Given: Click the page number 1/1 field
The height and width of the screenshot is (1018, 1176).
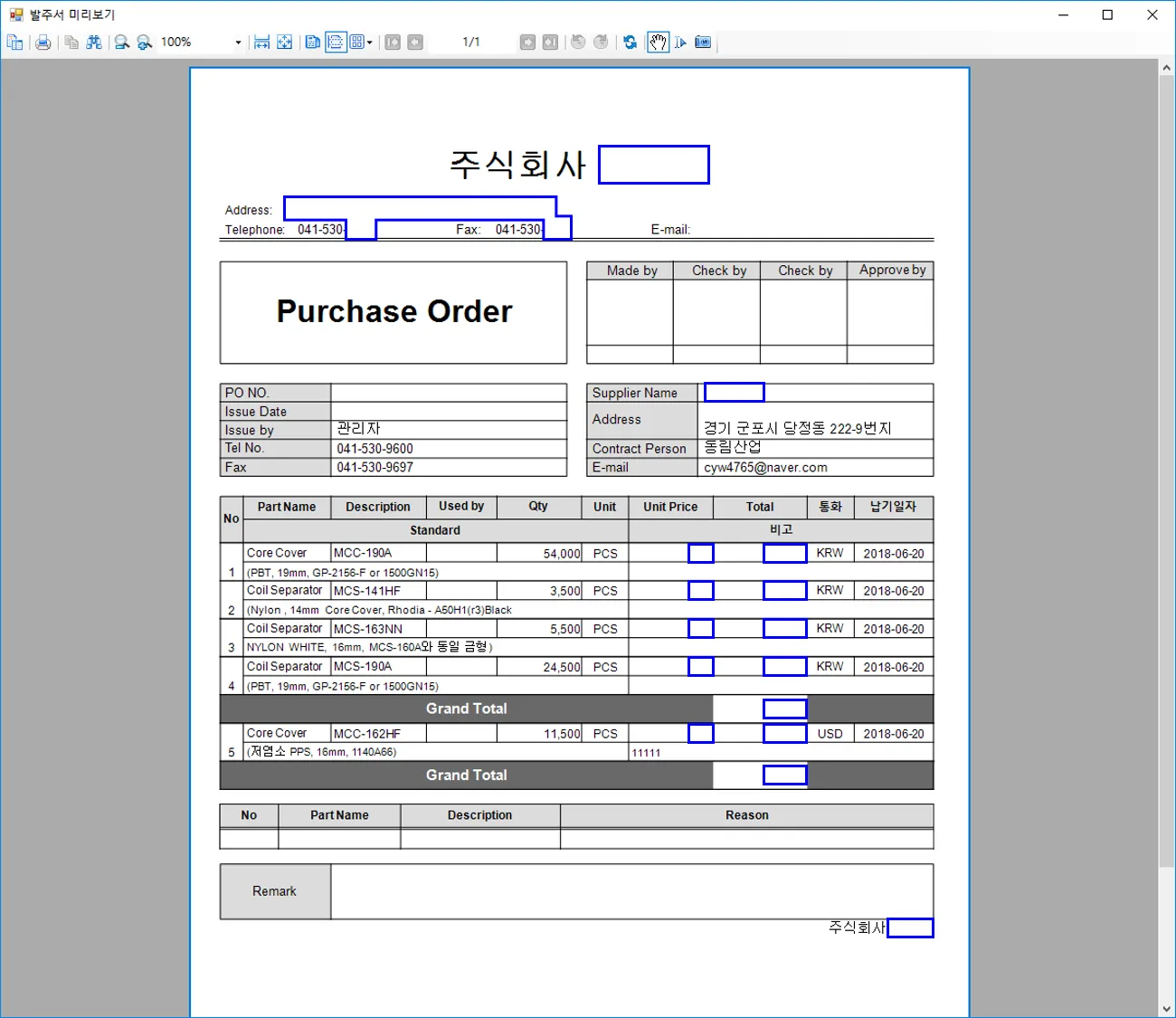Looking at the screenshot, I should point(471,43).
